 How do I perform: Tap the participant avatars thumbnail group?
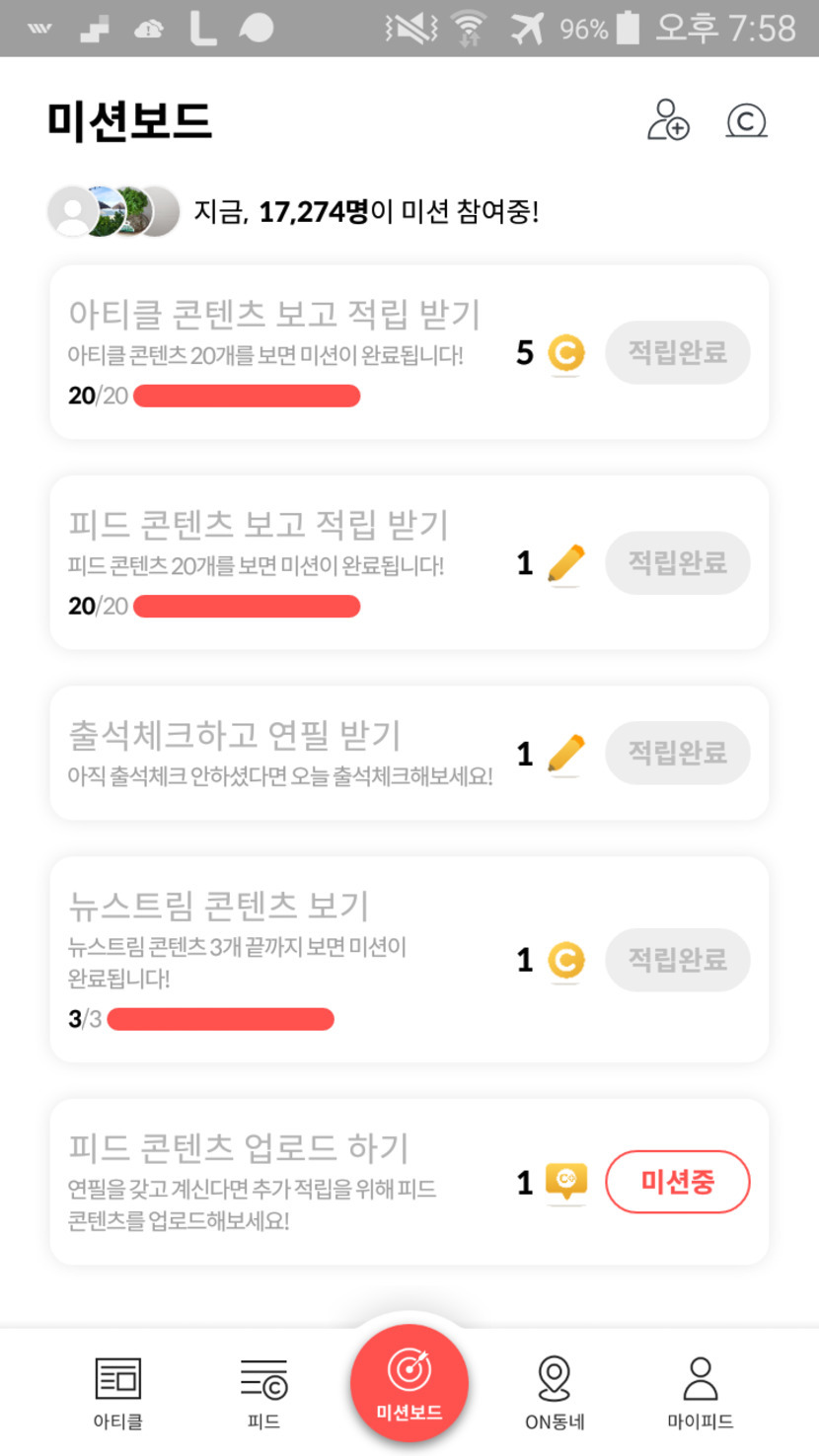point(113,211)
